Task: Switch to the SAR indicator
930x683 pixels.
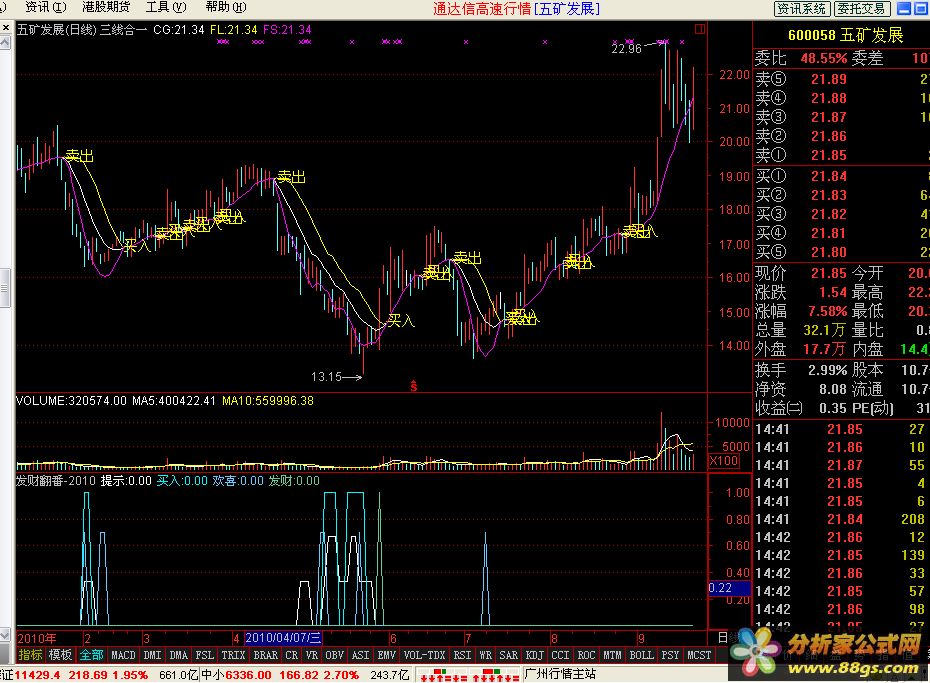Action: click(x=508, y=655)
